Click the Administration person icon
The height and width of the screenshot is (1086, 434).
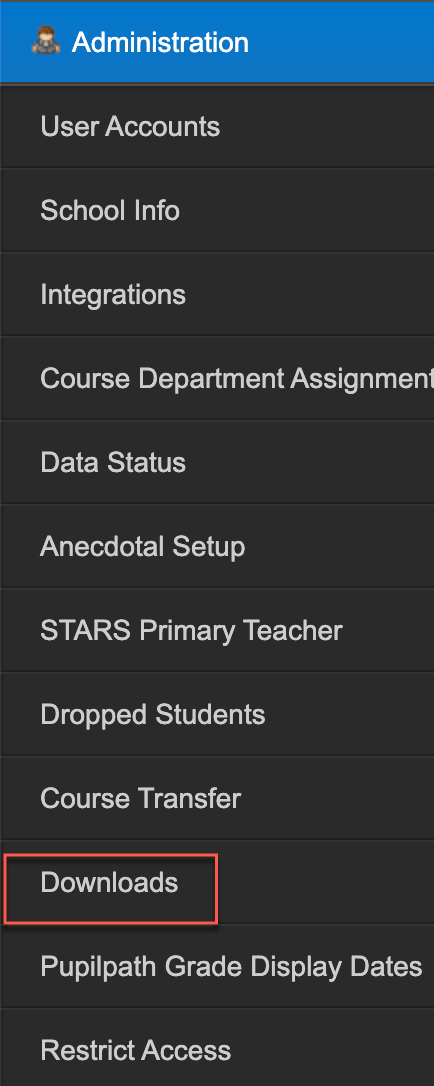[46, 40]
